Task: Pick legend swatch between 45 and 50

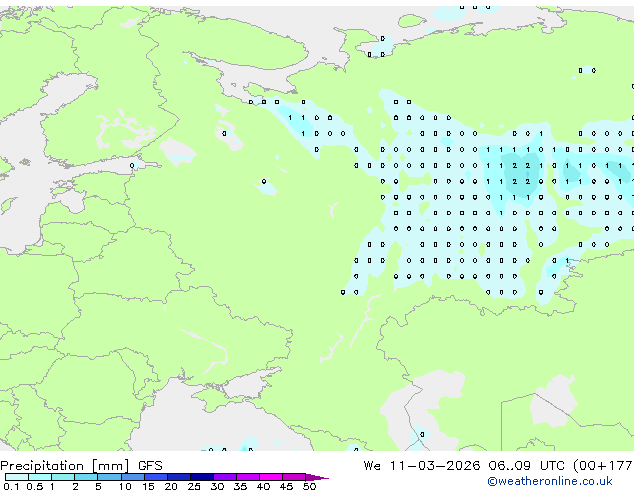Action: (x=294, y=477)
